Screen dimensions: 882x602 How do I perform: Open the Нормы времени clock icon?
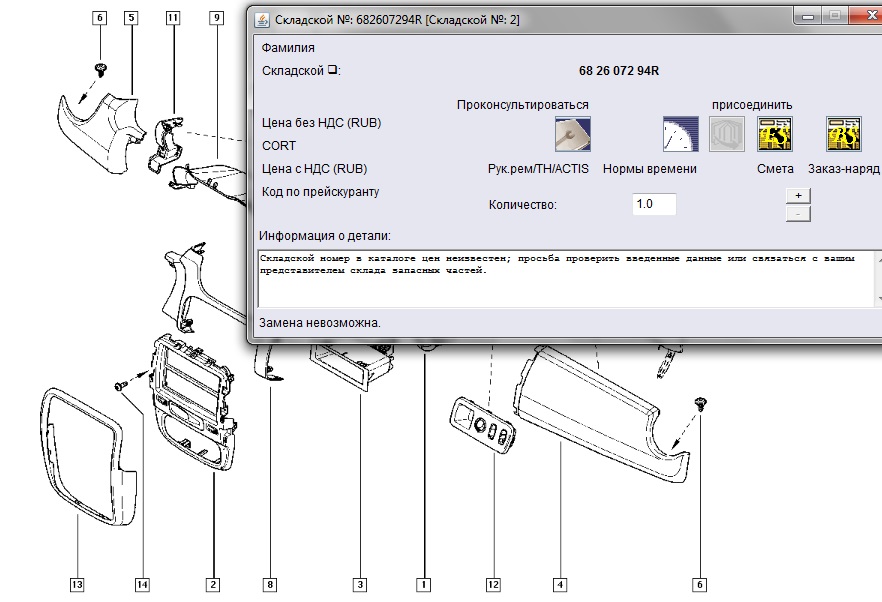(681, 134)
